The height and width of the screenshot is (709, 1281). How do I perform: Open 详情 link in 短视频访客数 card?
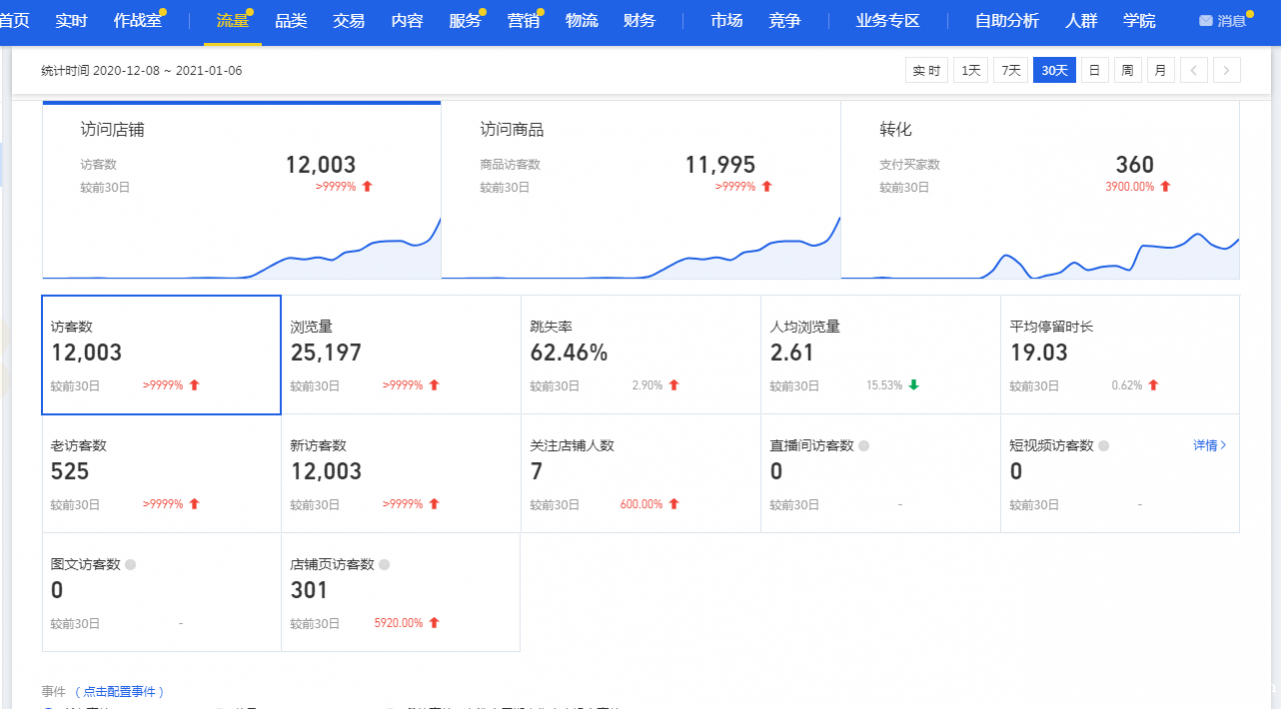click(x=1209, y=445)
